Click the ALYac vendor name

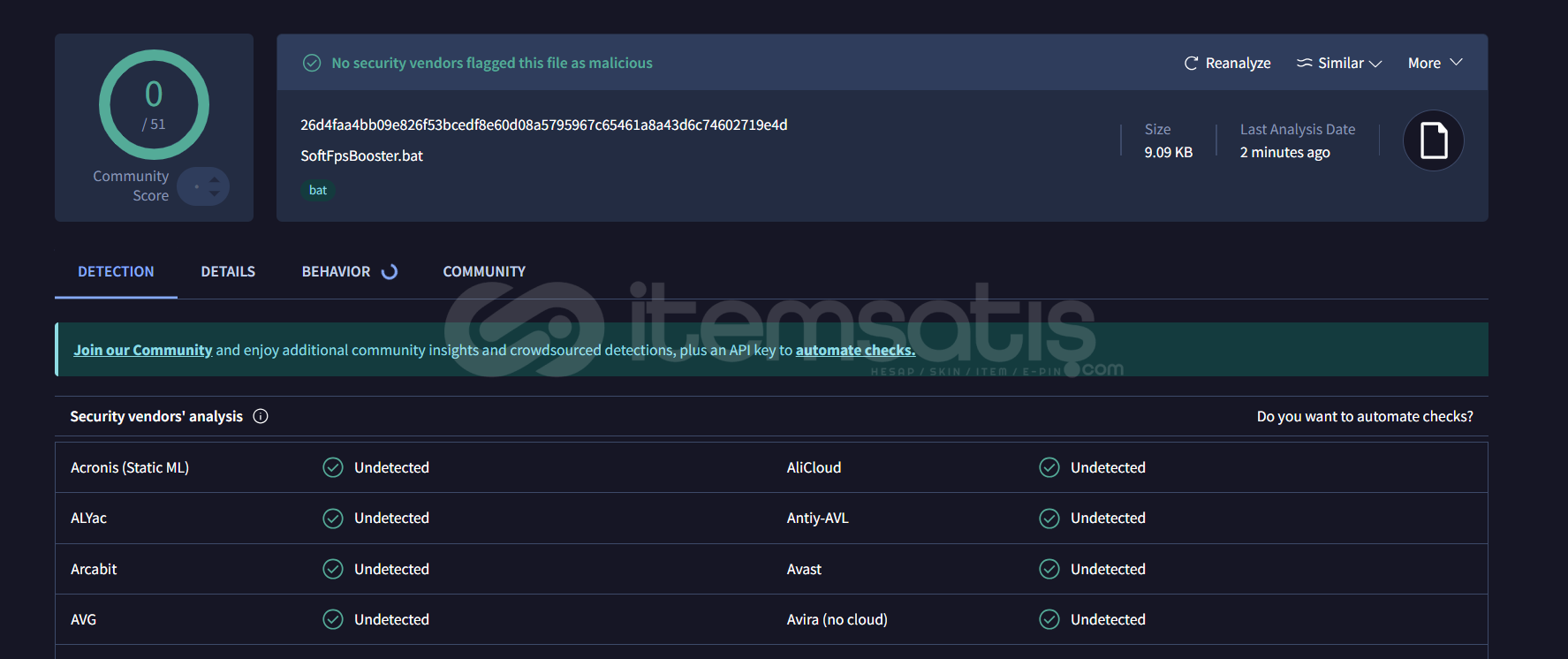pyautogui.click(x=88, y=518)
